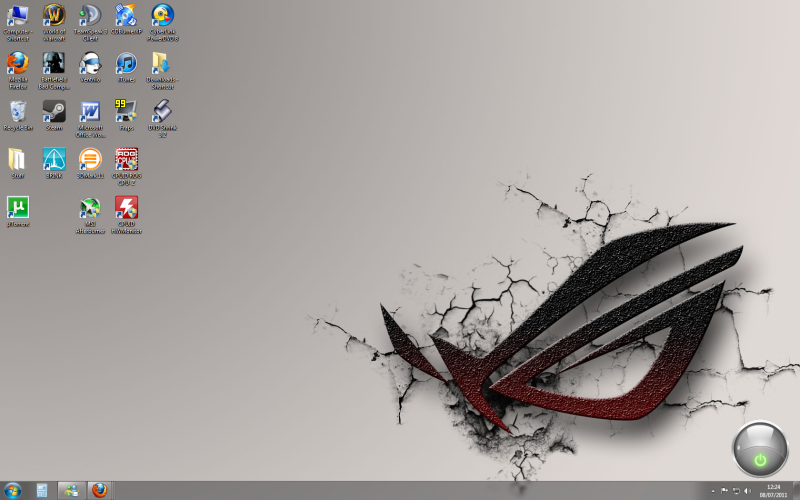The image size is (800, 500).
Task: Select the Recycle Bin icon
Action: pos(18,115)
